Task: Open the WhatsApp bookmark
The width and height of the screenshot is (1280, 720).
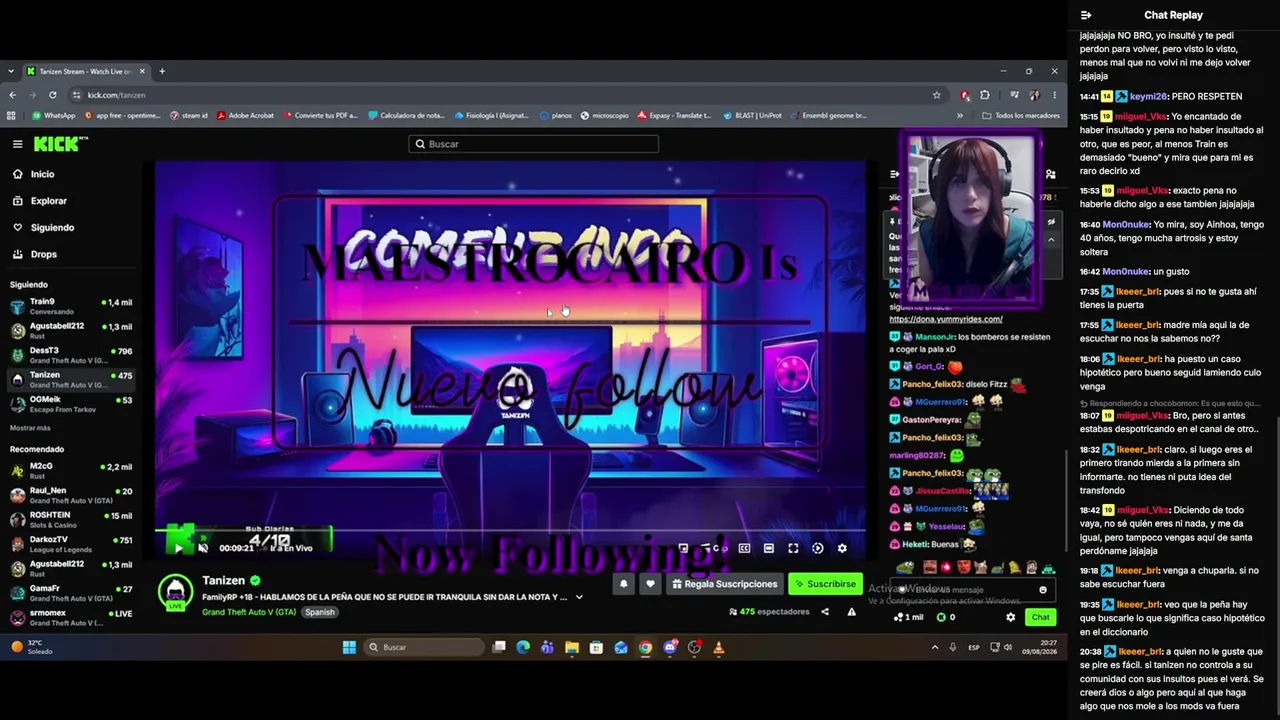Action: [x=54, y=115]
